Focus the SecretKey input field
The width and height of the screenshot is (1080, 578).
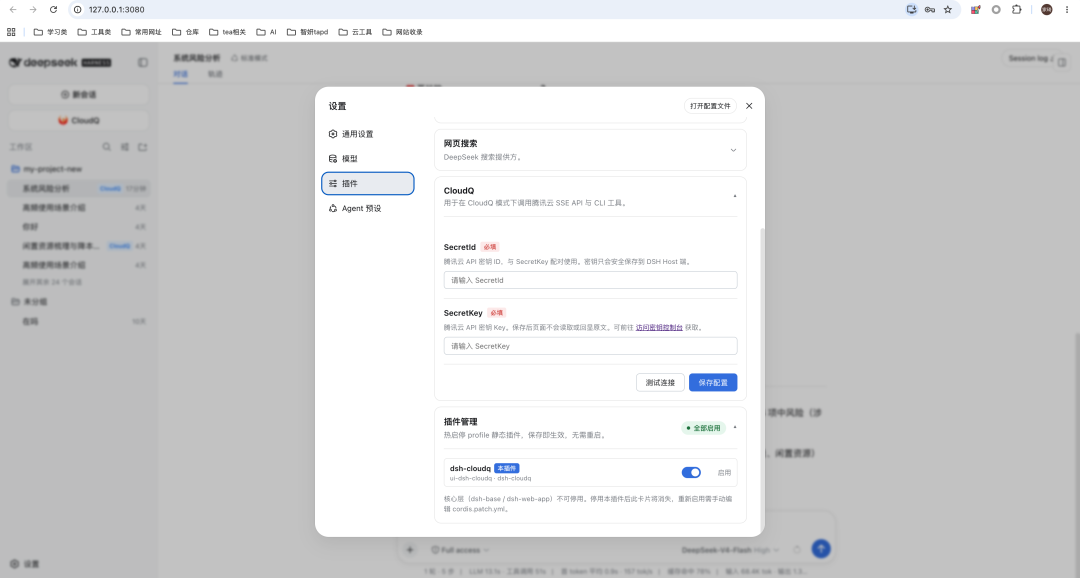[x=590, y=346]
